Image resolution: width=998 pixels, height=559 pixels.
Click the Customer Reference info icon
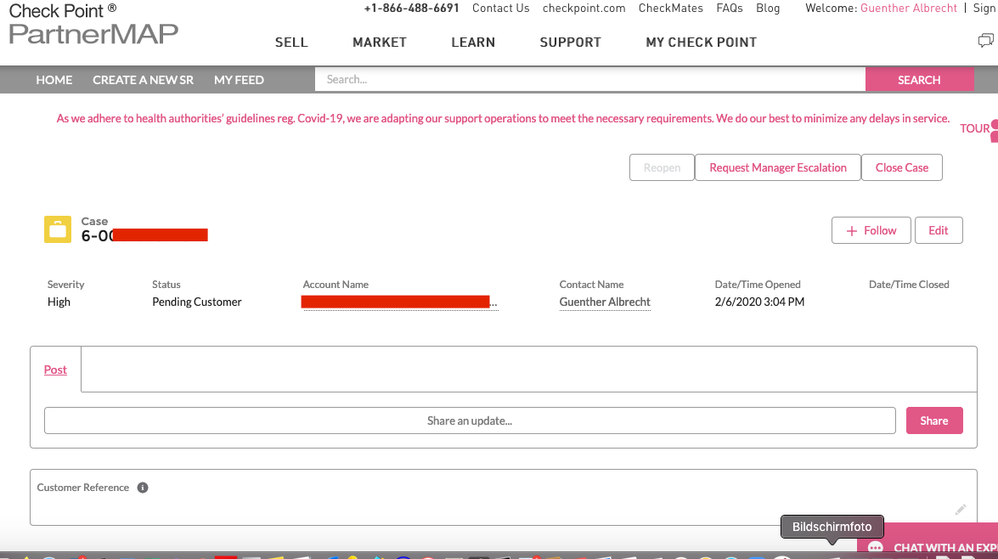click(x=143, y=488)
